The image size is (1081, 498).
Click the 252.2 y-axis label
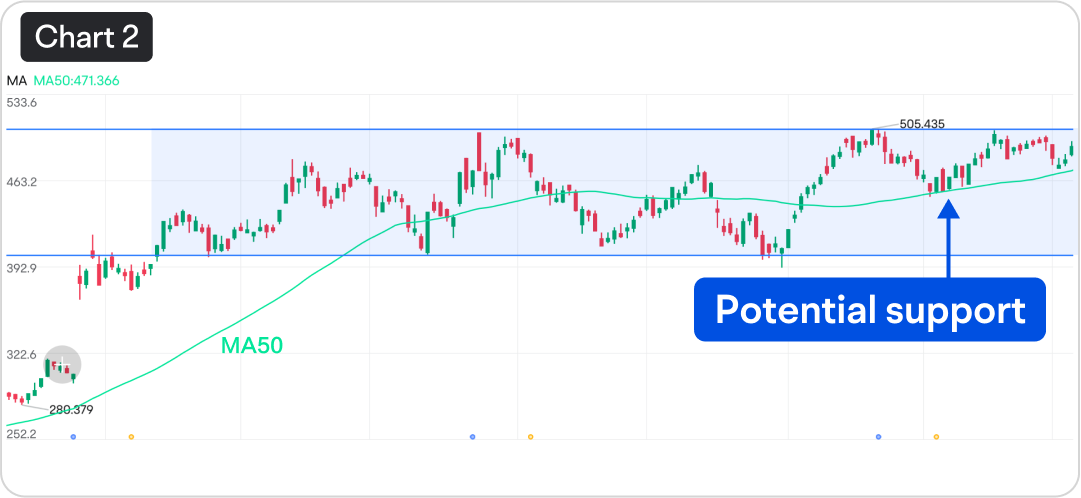(x=21, y=434)
